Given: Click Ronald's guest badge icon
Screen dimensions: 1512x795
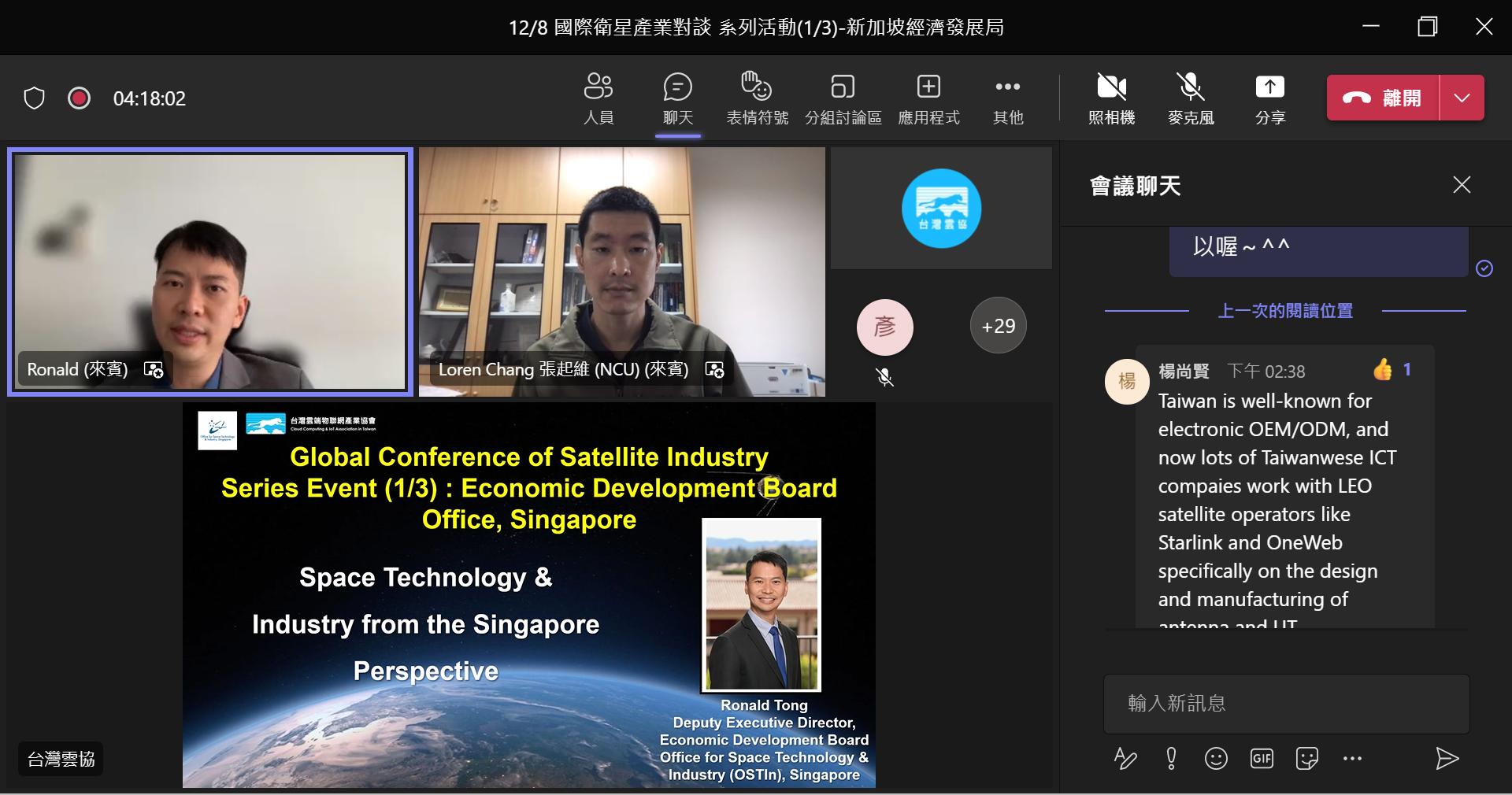Looking at the screenshot, I should (x=154, y=370).
